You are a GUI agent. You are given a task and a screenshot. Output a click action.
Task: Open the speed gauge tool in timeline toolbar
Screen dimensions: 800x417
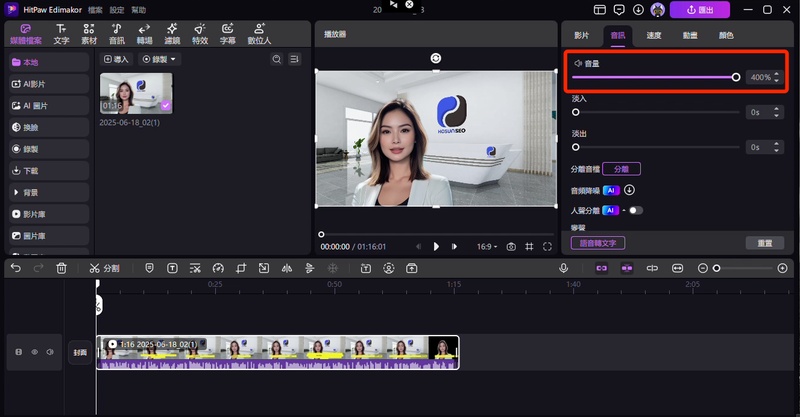click(218, 268)
